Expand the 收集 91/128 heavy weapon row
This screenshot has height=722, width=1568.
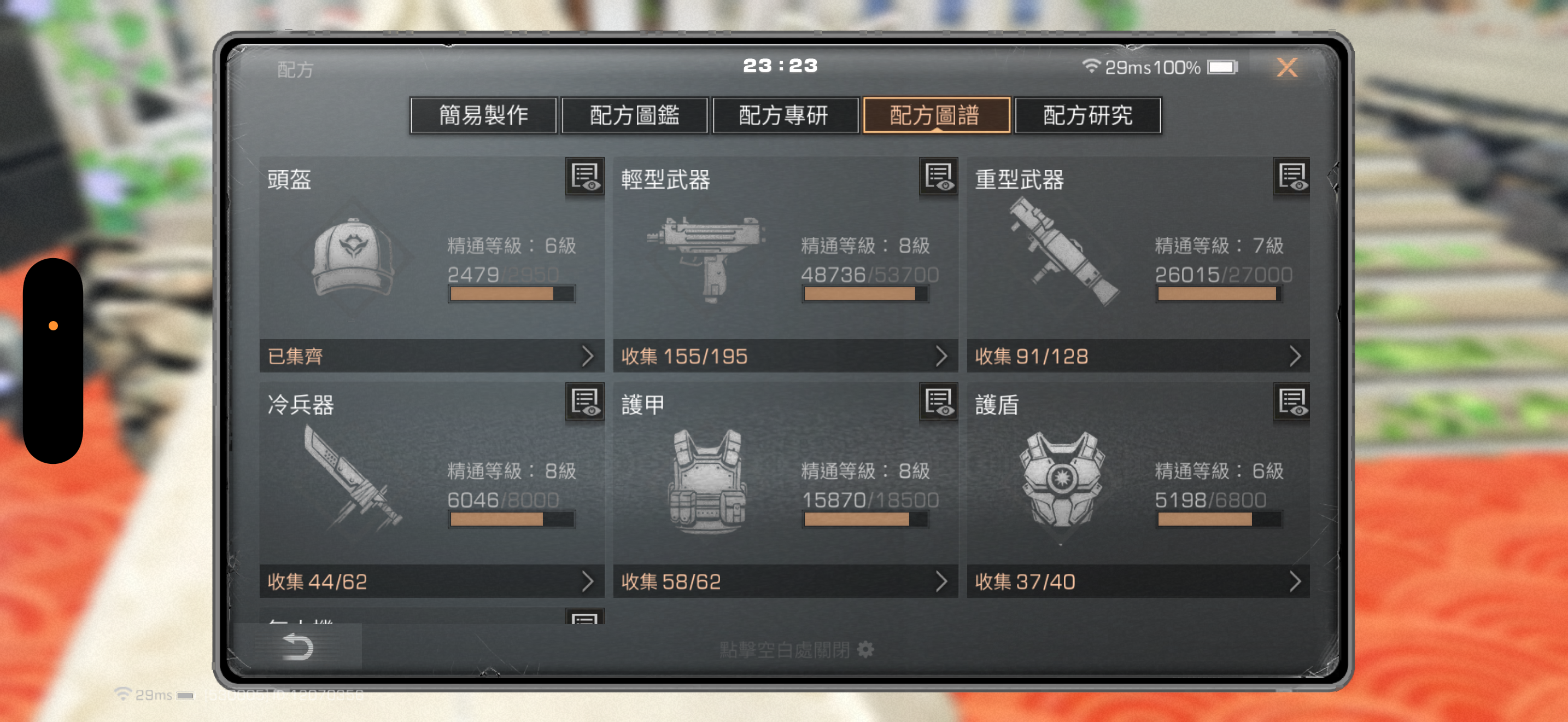pyautogui.click(x=1138, y=356)
